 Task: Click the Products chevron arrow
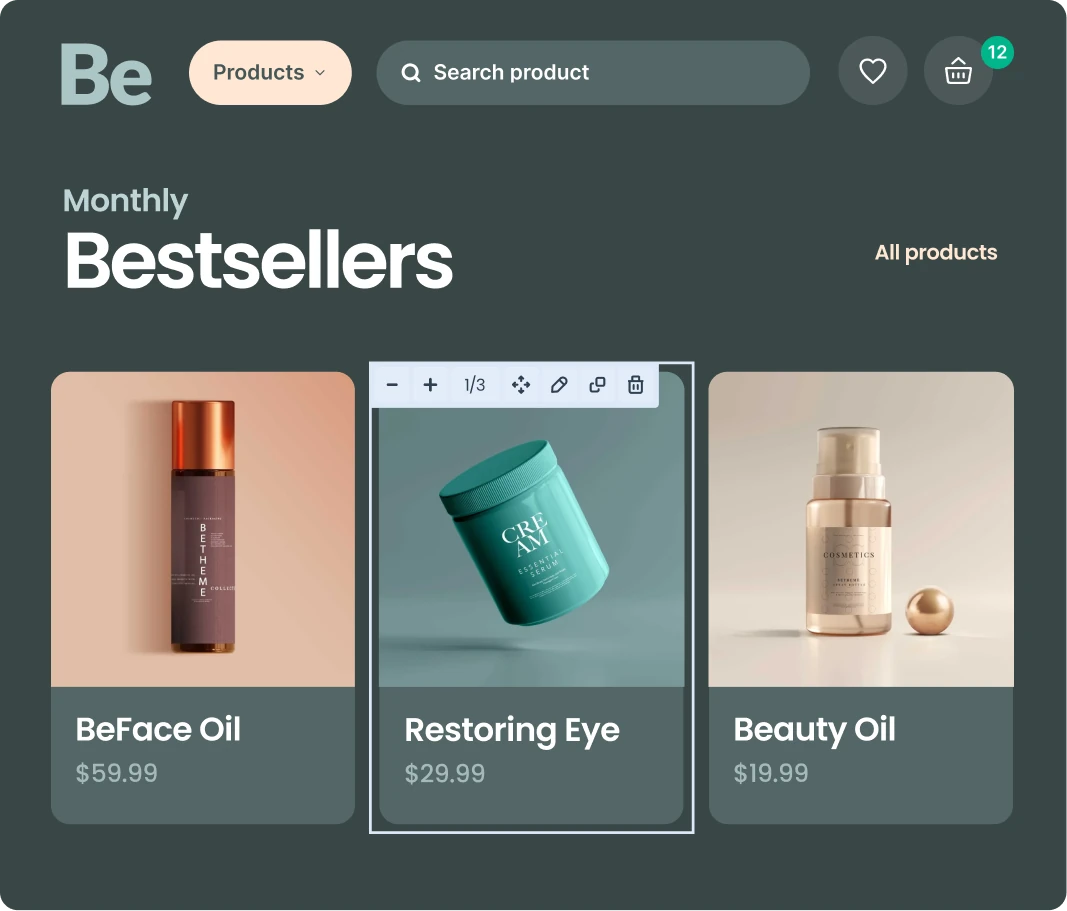pyautogui.click(x=320, y=73)
